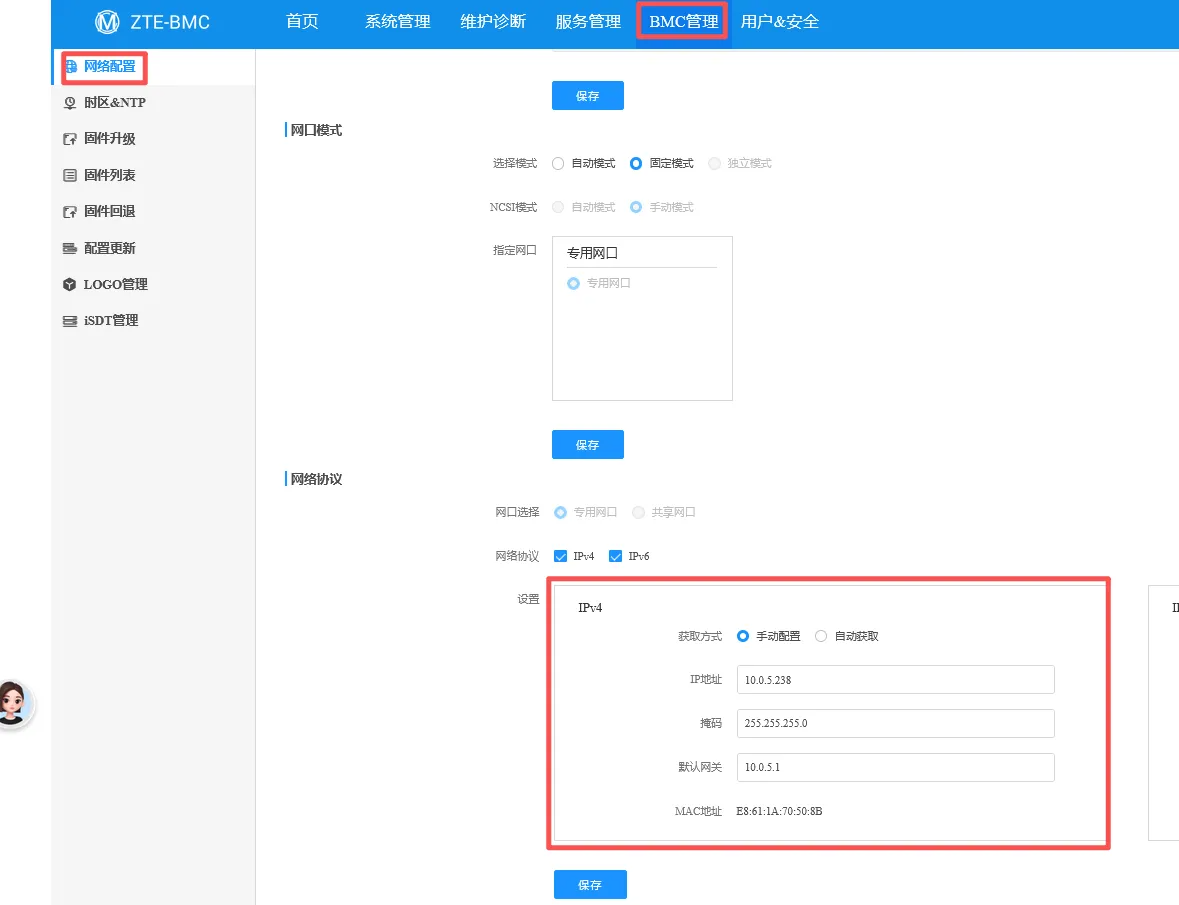Click the 掩码 input field
The width and height of the screenshot is (1179, 905).
[x=896, y=723]
